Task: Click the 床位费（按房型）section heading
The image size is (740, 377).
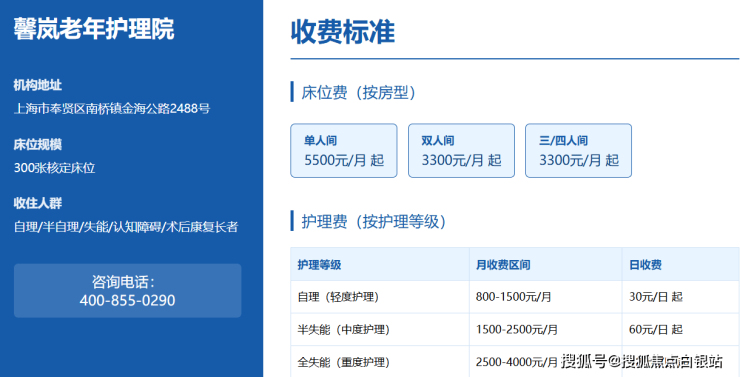Action: [x=358, y=92]
